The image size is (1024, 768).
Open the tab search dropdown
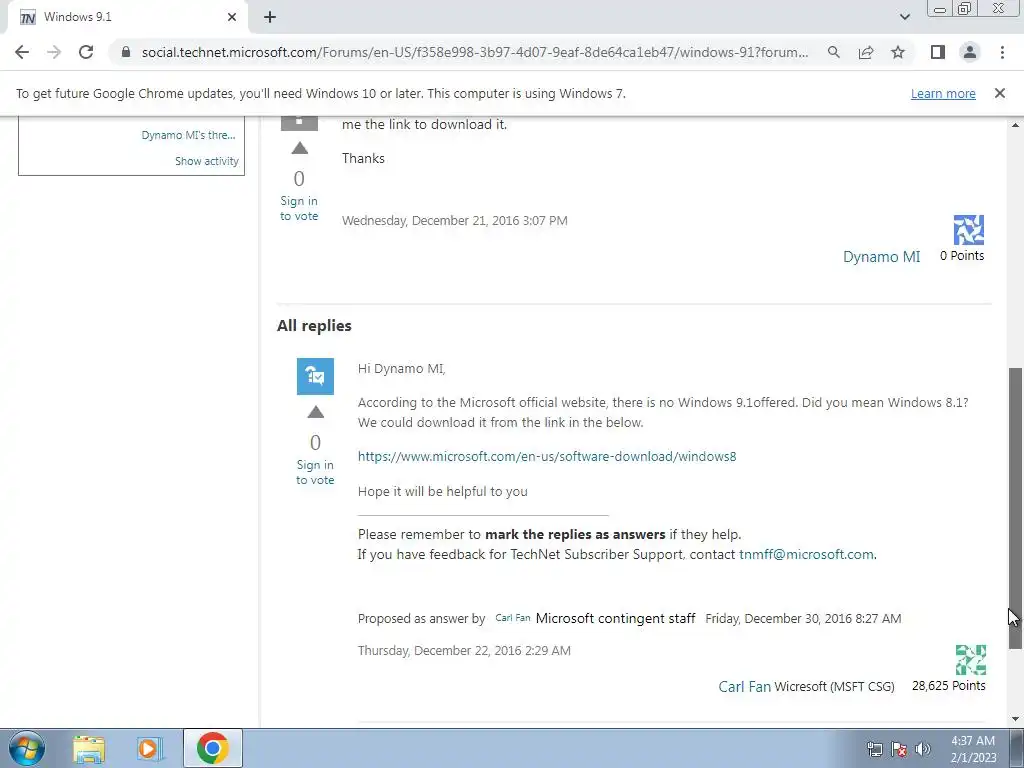pyautogui.click(x=904, y=17)
